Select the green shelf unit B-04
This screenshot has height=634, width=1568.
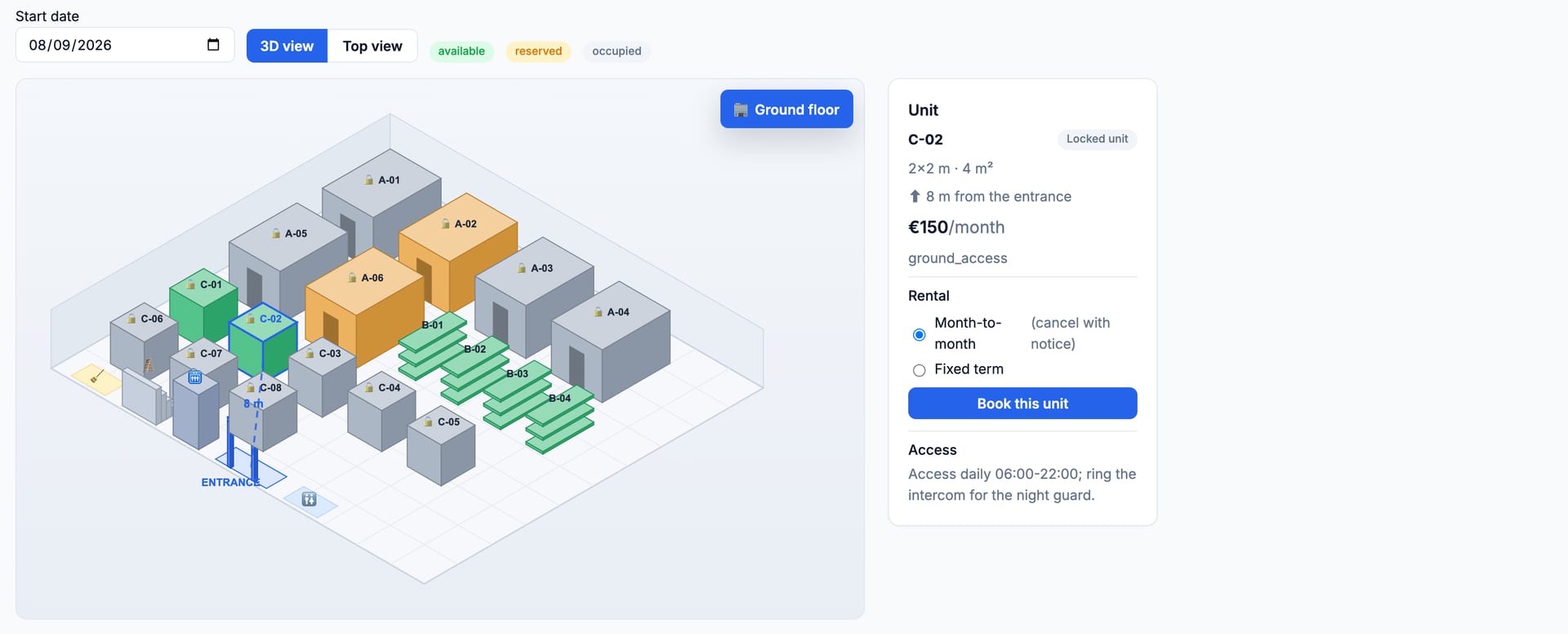(x=559, y=419)
